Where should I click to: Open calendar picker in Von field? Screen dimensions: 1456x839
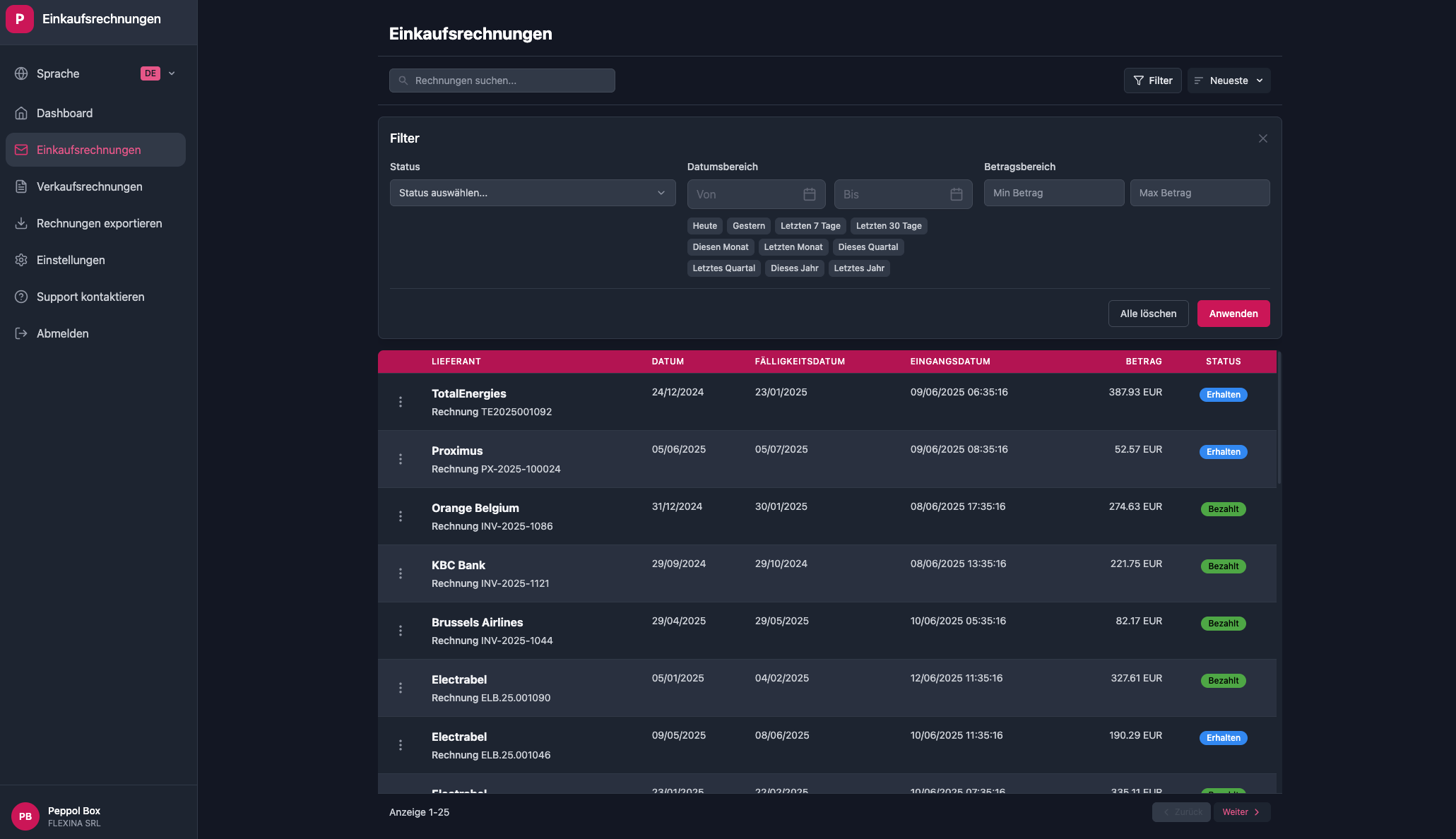[x=810, y=194]
